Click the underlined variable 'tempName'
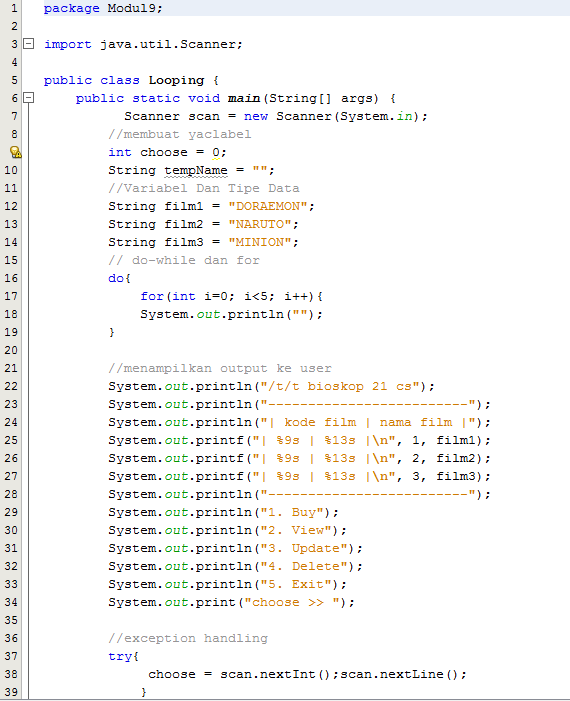This screenshot has width=570, height=701. click(196, 170)
